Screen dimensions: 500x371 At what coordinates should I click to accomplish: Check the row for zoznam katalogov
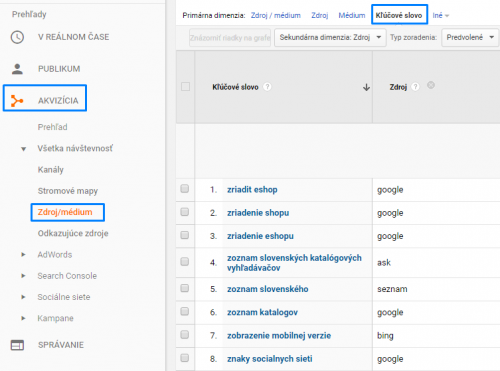pos(185,311)
